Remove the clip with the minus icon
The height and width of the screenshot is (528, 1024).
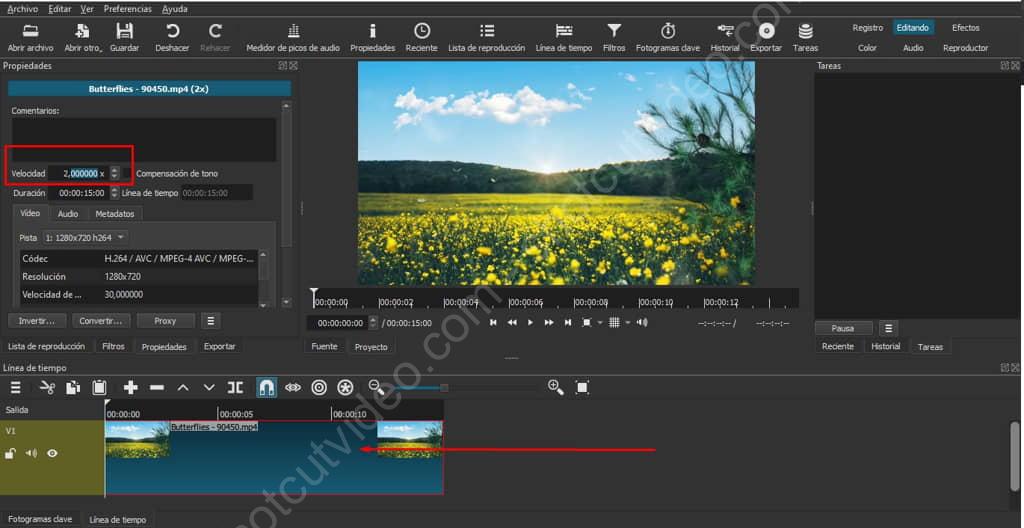(x=157, y=388)
